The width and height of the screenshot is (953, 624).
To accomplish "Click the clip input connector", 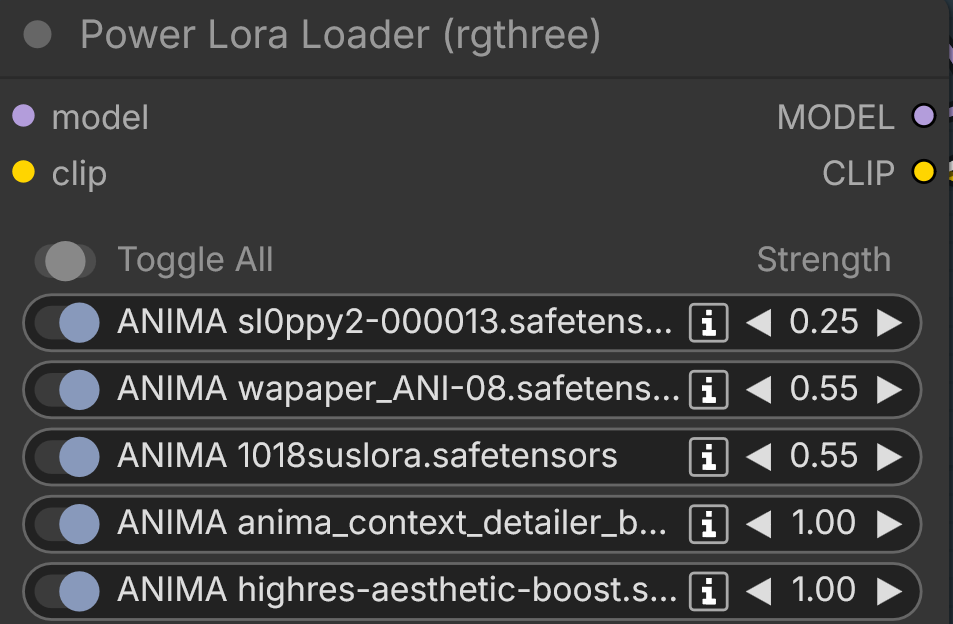I will [24, 172].
